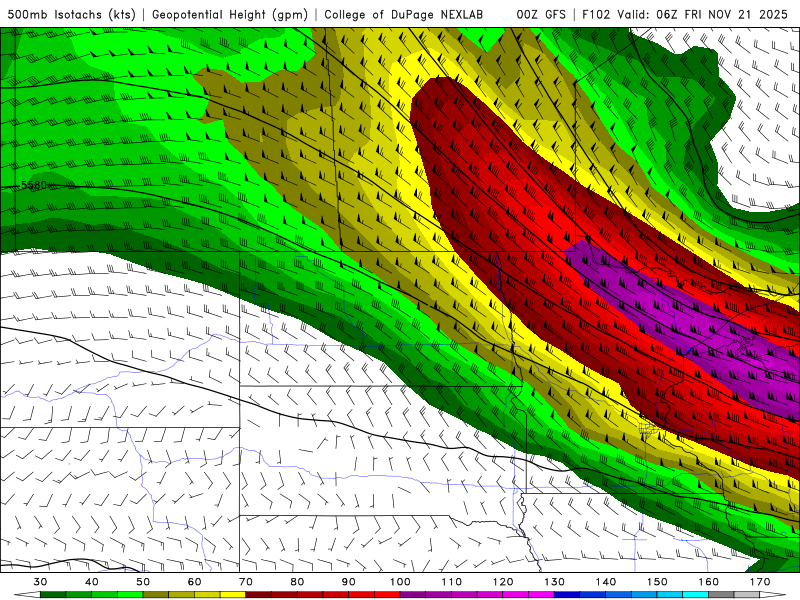This screenshot has width=800, height=600.
Task: Pick the darkest green swatch starting at 30
Action: point(53,595)
